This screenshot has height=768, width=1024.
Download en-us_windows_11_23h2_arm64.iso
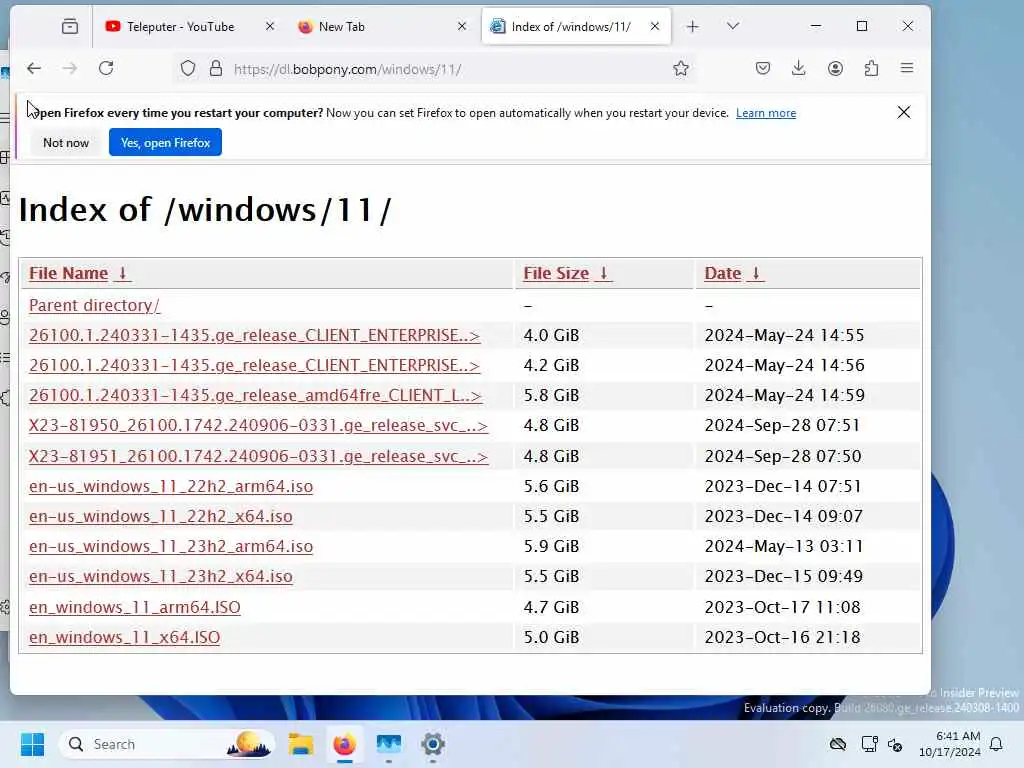(x=171, y=547)
